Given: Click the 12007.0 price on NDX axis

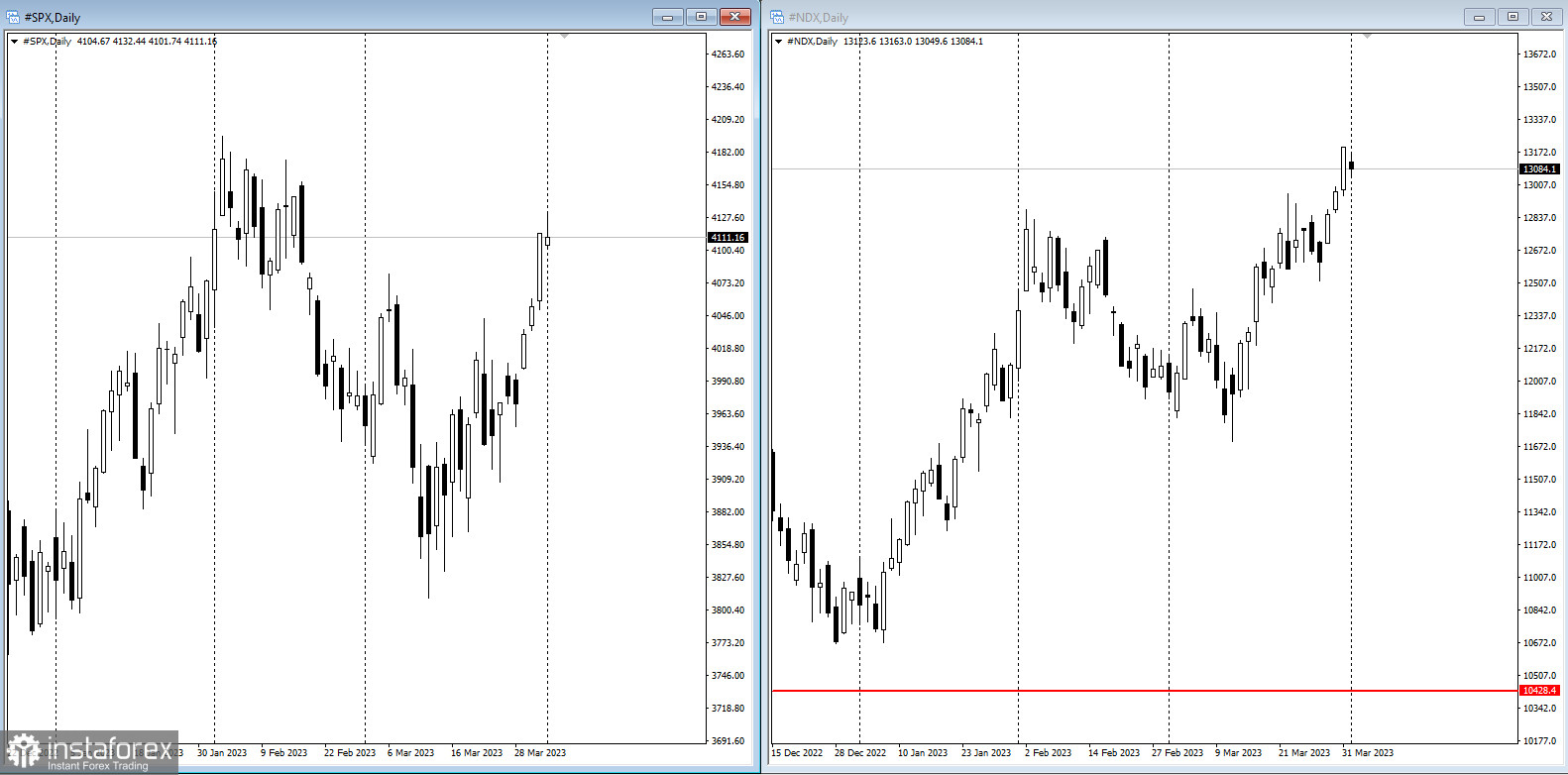Looking at the screenshot, I should tap(1539, 382).
